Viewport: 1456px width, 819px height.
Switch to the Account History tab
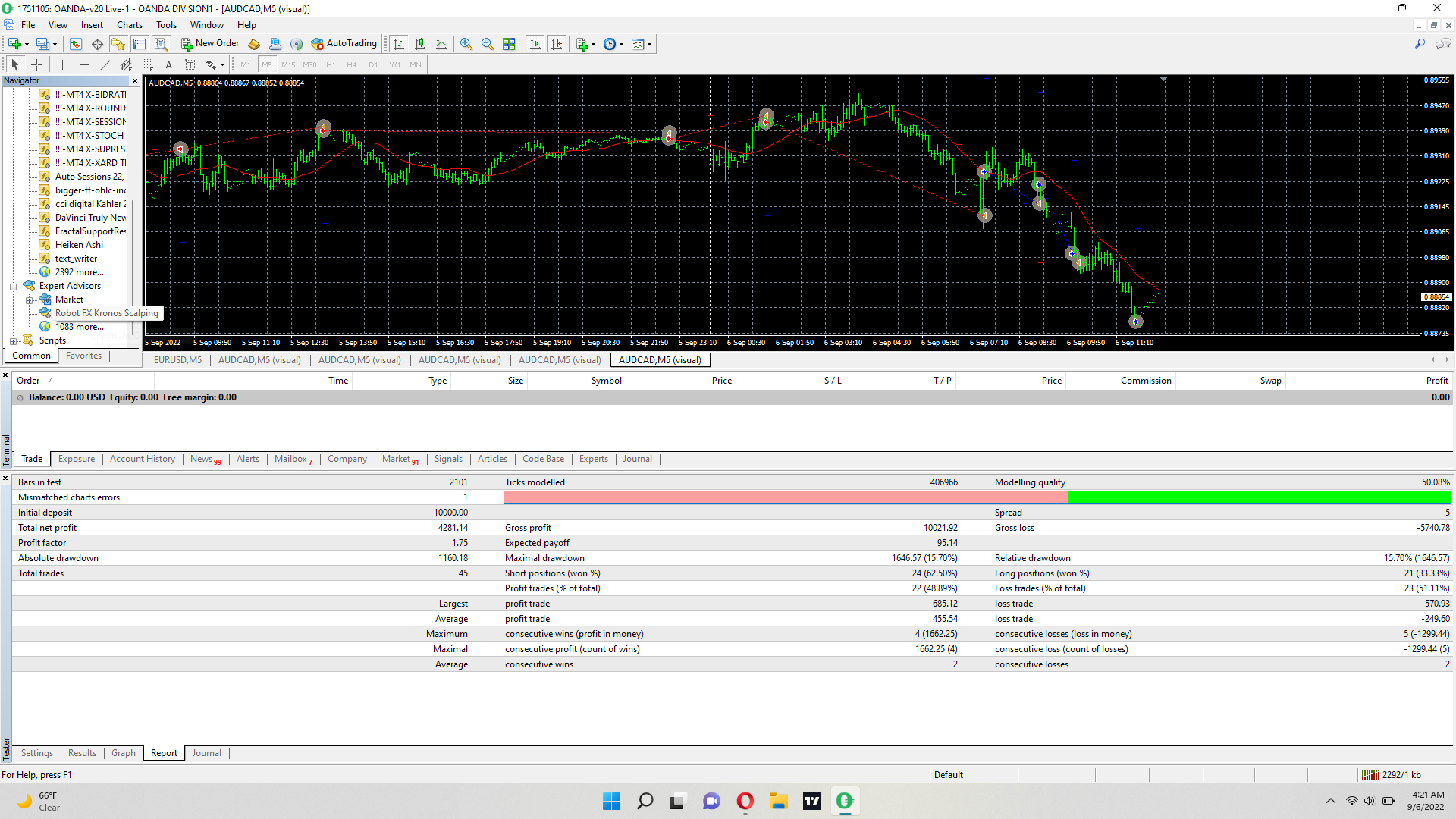[142, 459]
